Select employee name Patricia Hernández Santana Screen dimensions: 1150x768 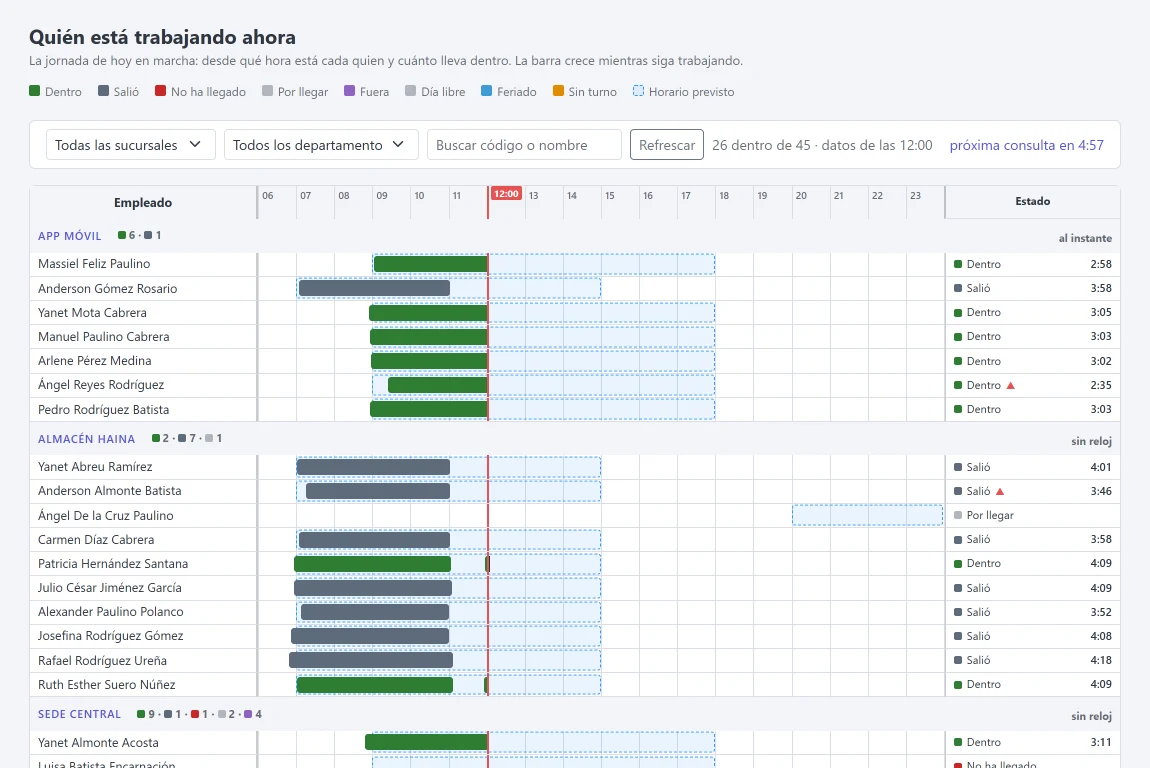113,563
